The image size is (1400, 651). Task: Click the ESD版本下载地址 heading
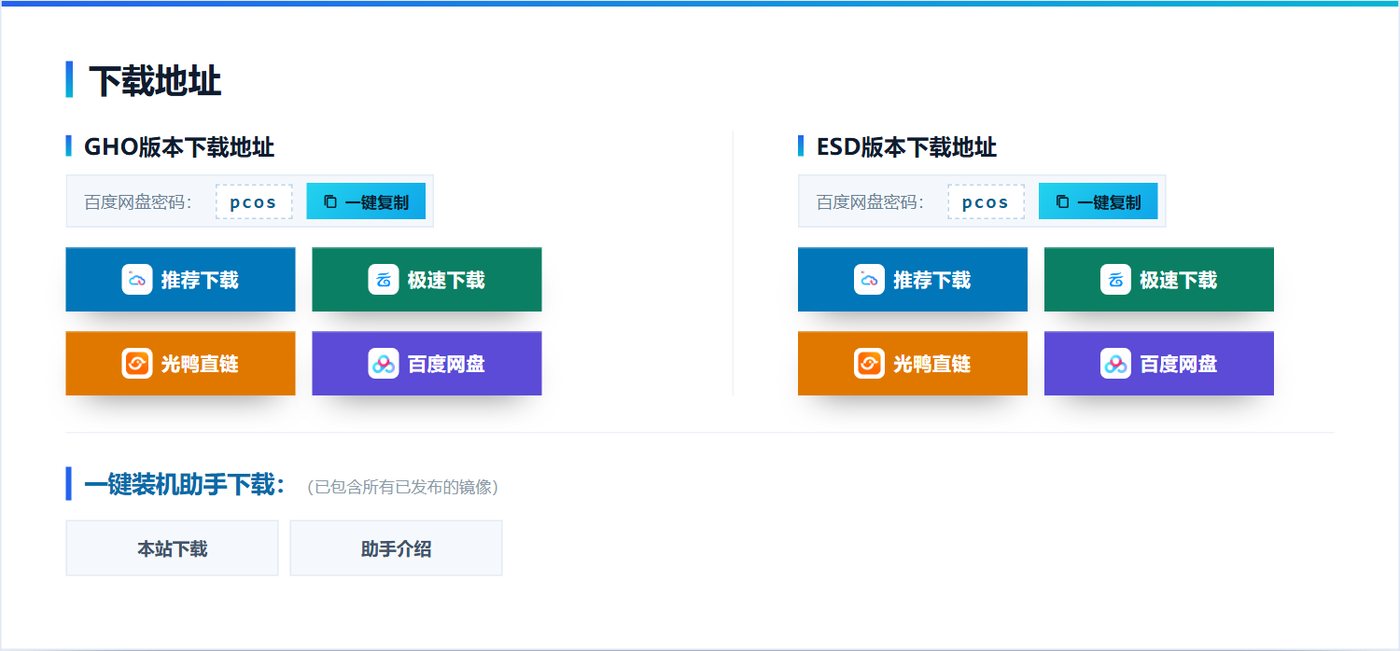[x=907, y=148]
